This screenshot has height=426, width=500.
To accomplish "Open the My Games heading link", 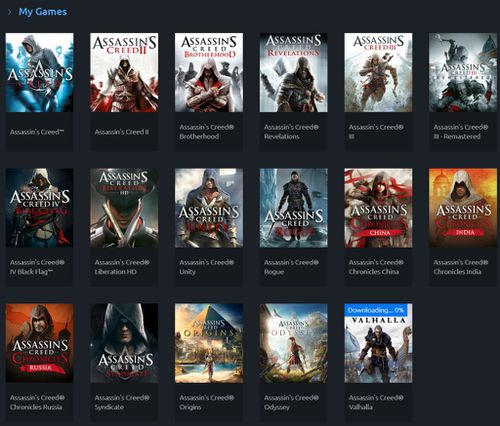I will pos(43,12).
